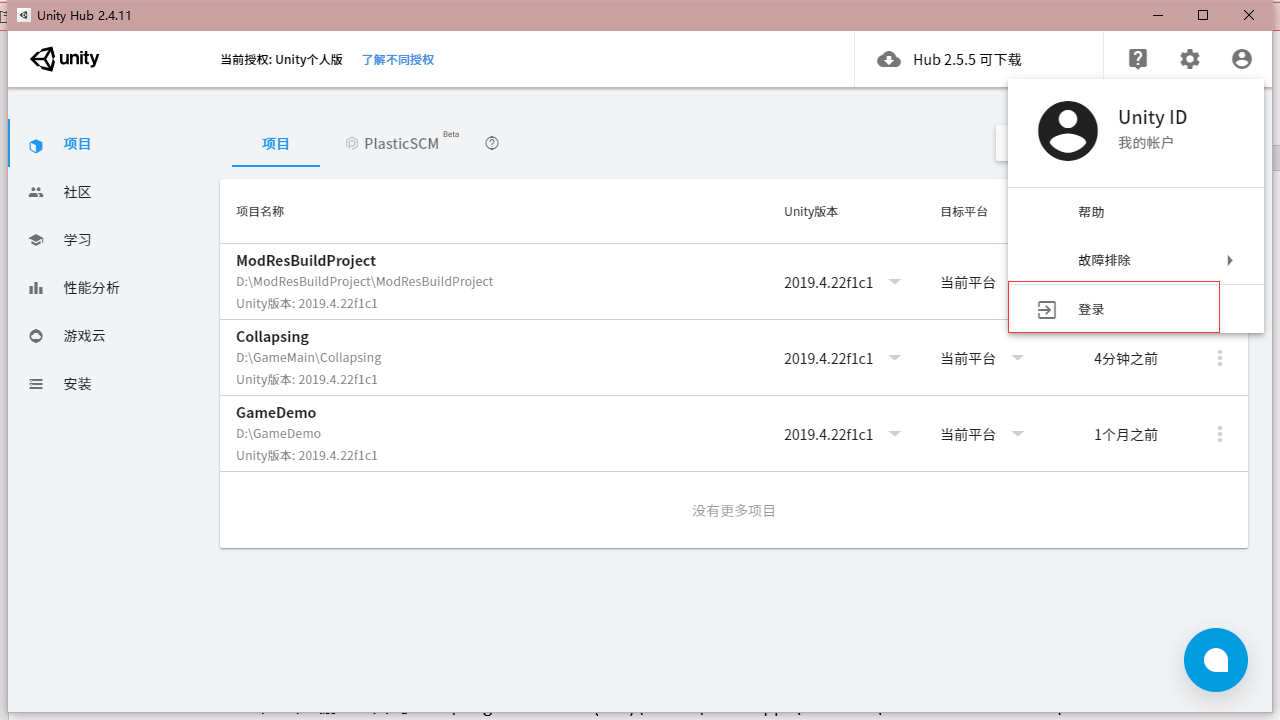Screen dimensions: 1280x720
Task: Open the help question-mark icon in top bar
Action: tap(1138, 59)
